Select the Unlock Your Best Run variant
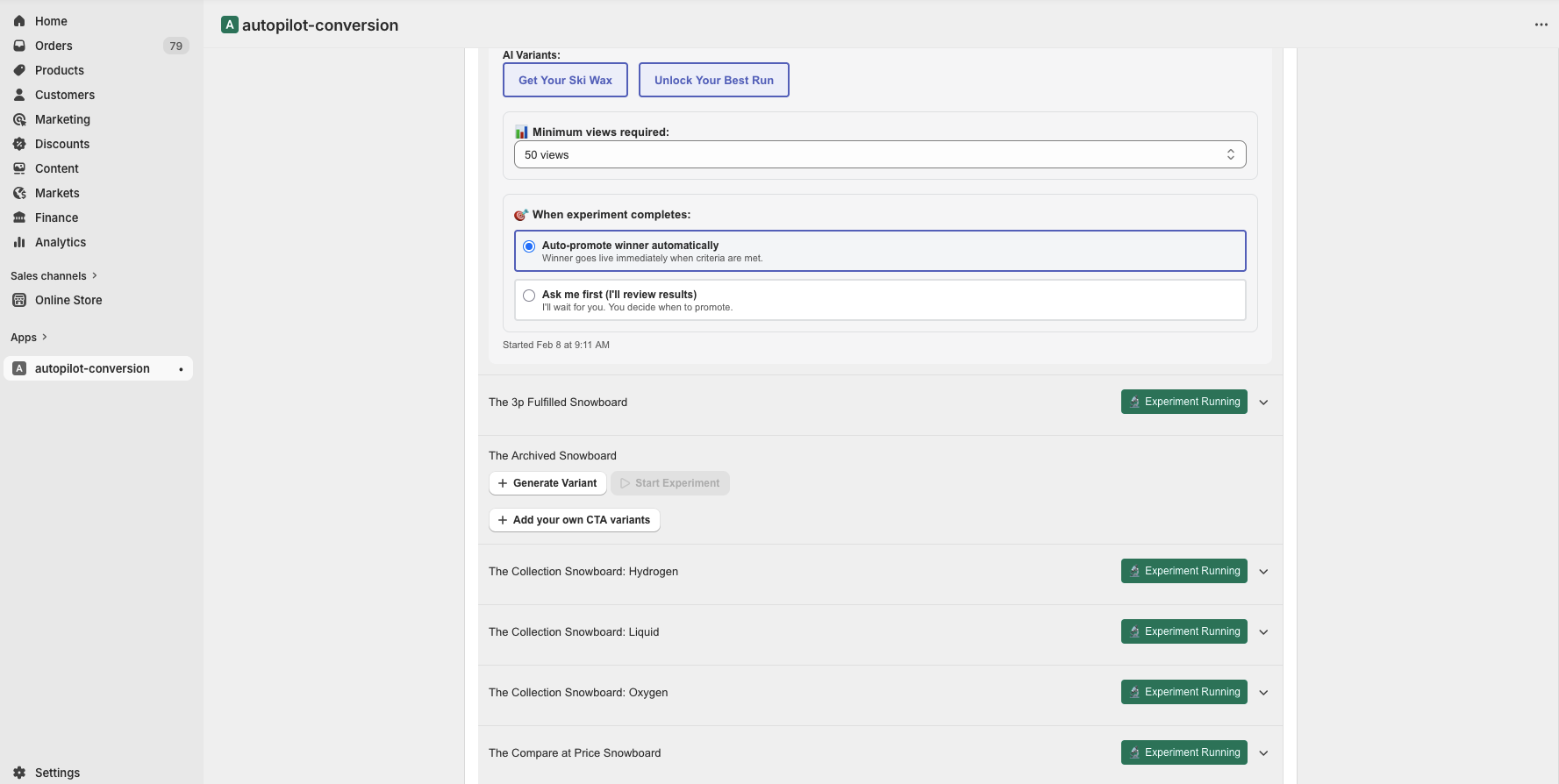This screenshot has width=1559, height=784. click(714, 80)
